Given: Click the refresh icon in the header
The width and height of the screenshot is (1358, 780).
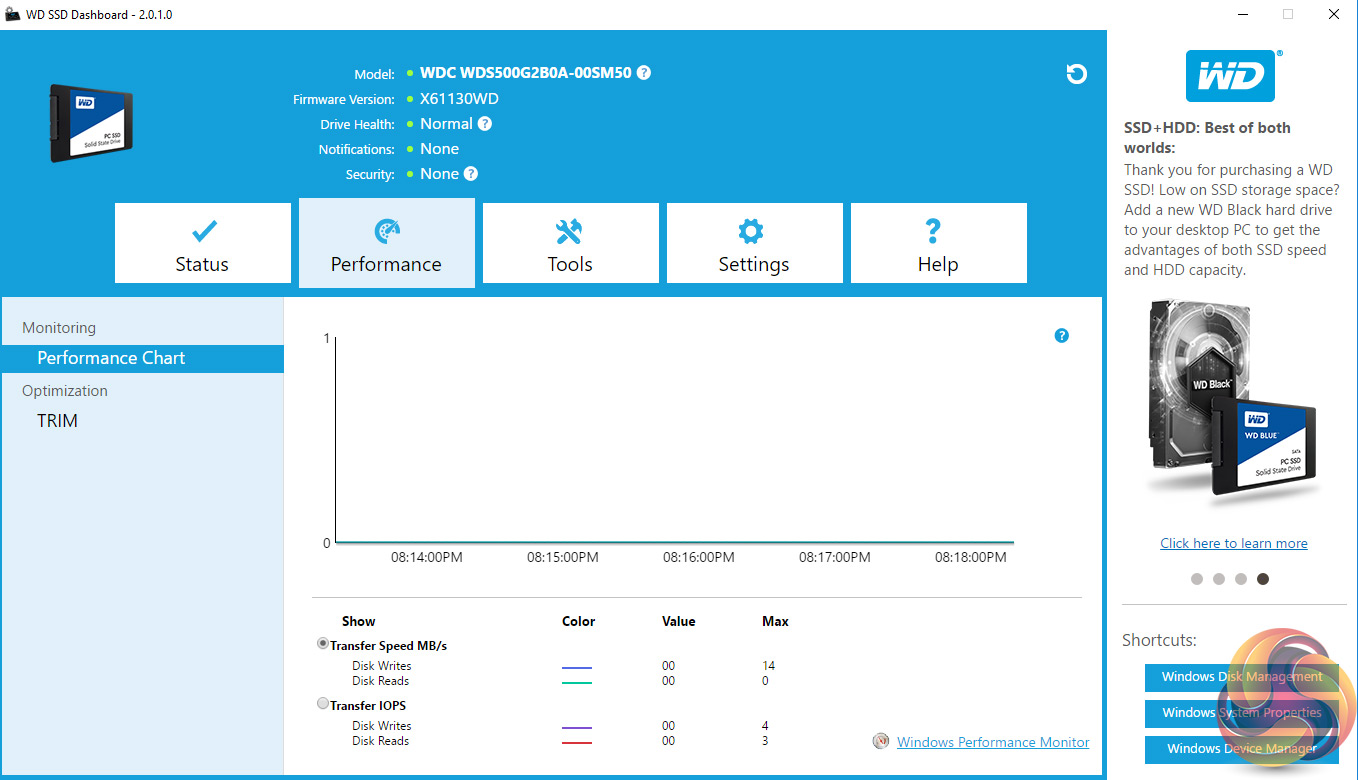Looking at the screenshot, I should click(x=1076, y=74).
